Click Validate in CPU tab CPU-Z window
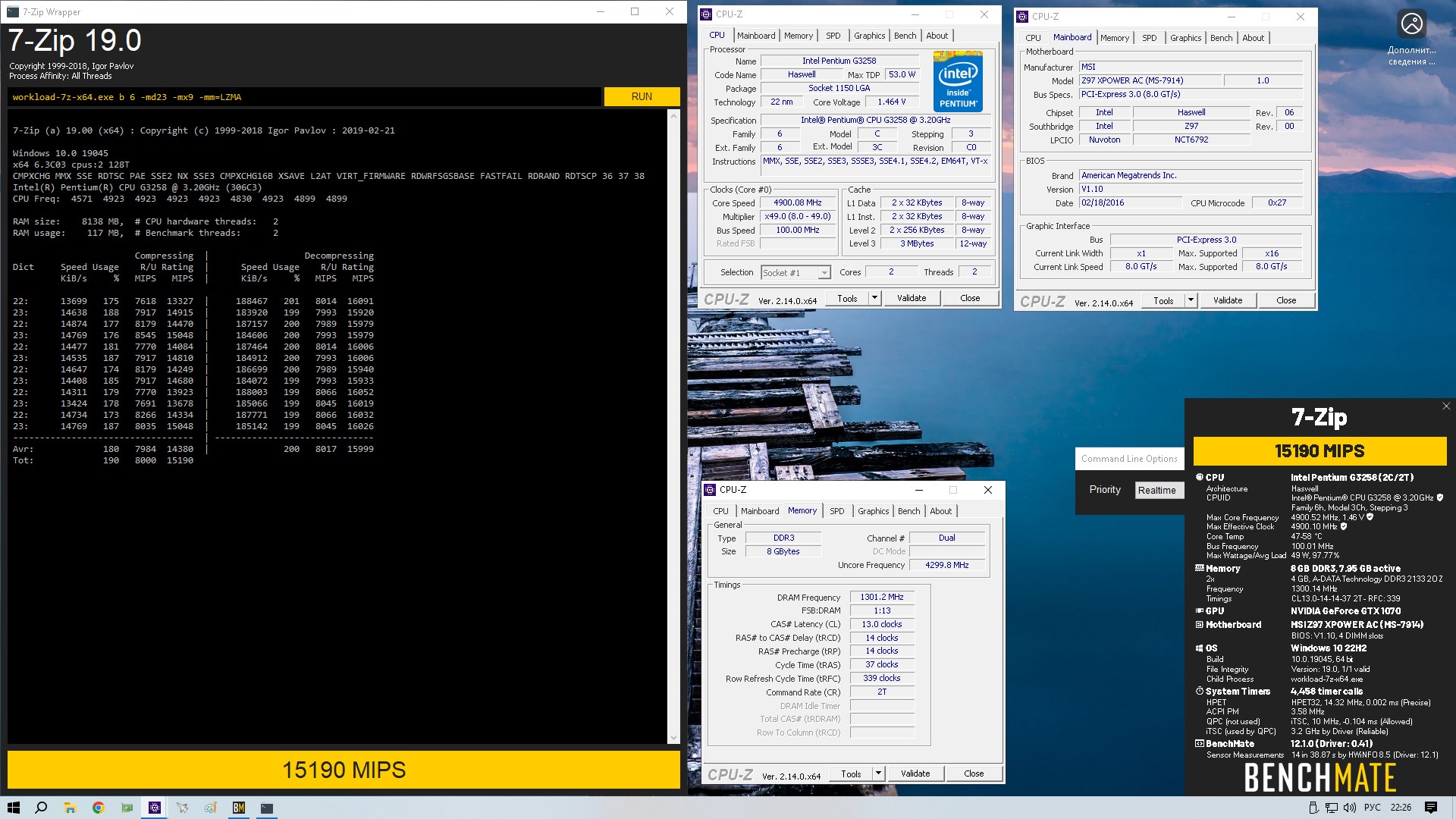The height and width of the screenshot is (819, 1456). click(912, 298)
